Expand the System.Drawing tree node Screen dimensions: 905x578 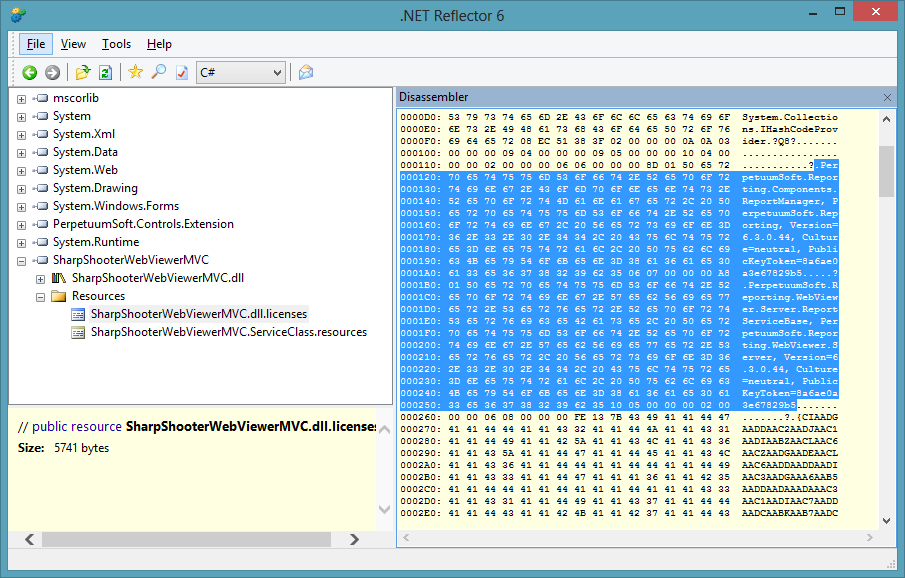click(x=21, y=189)
